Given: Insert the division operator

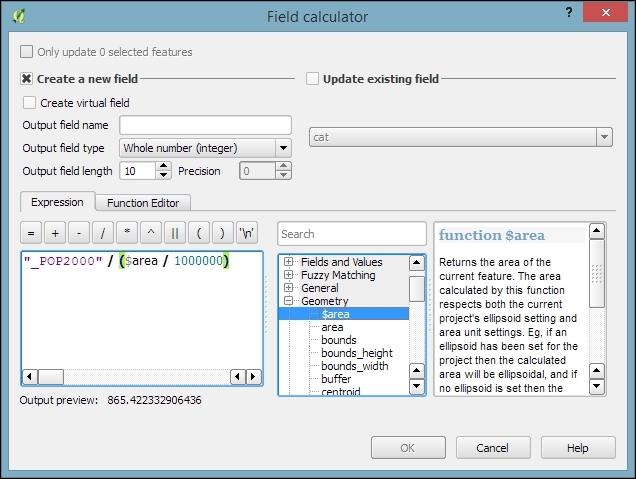Looking at the screenshot, I should pos(103,233).
